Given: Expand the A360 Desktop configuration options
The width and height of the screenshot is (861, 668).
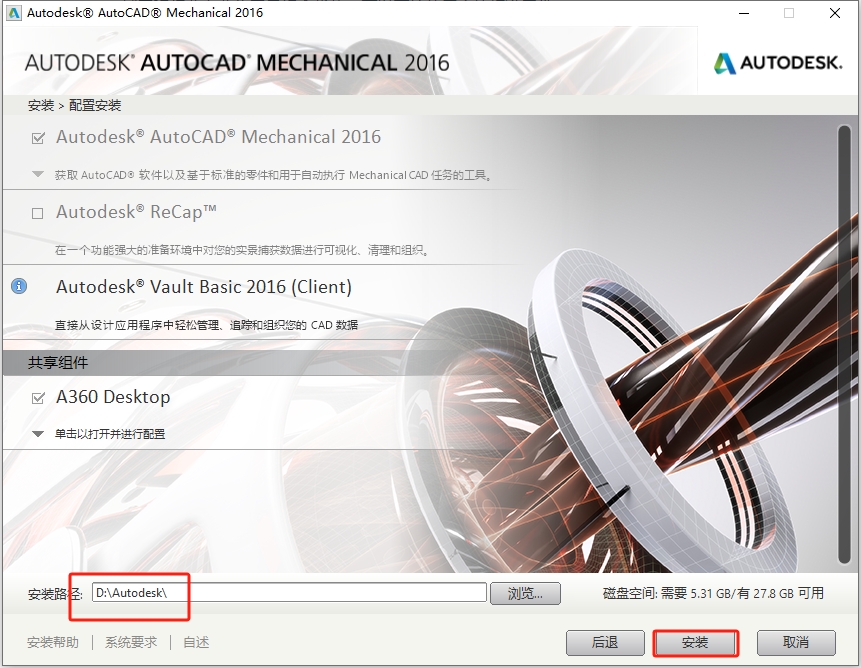Looking at the screenshot, I should [37, 434].
